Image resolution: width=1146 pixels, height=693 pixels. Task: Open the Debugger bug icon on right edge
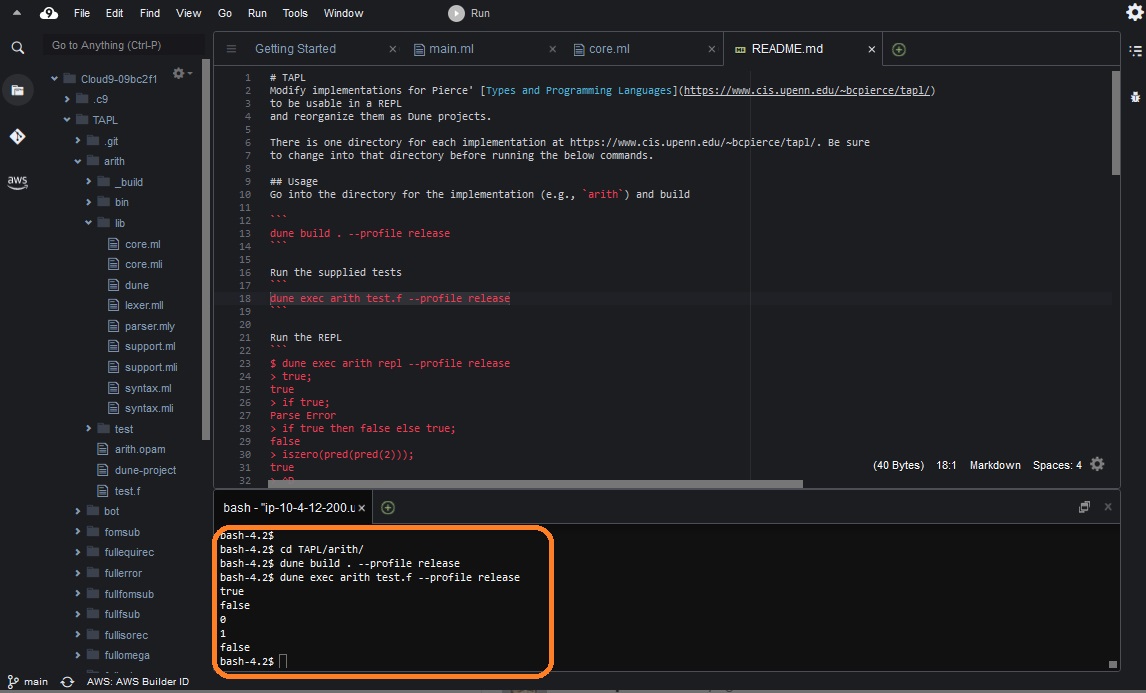tap(1135, 96)
